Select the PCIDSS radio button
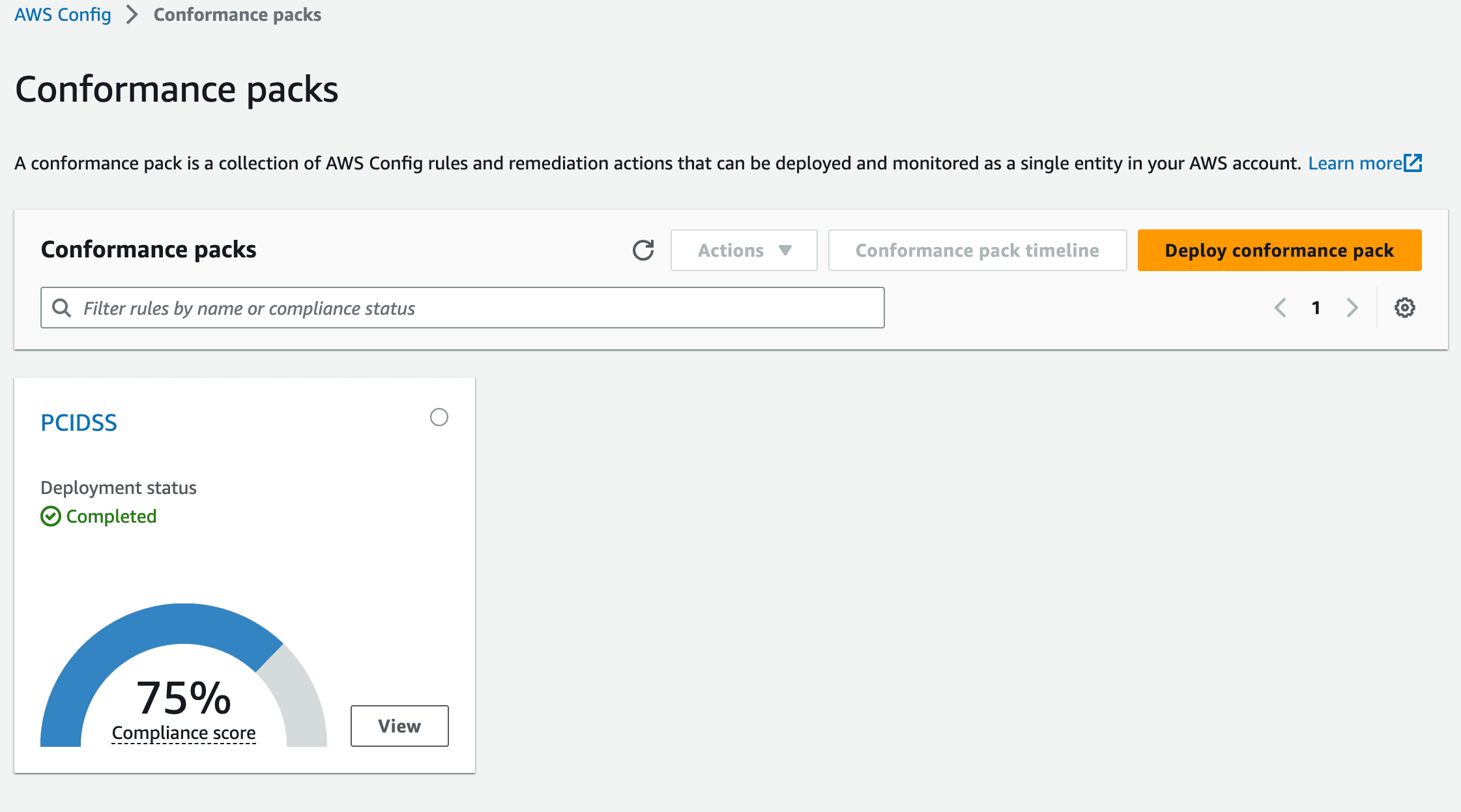This screenshot has width=1461, height=812. pyautogui.click(x=439, y=417)
